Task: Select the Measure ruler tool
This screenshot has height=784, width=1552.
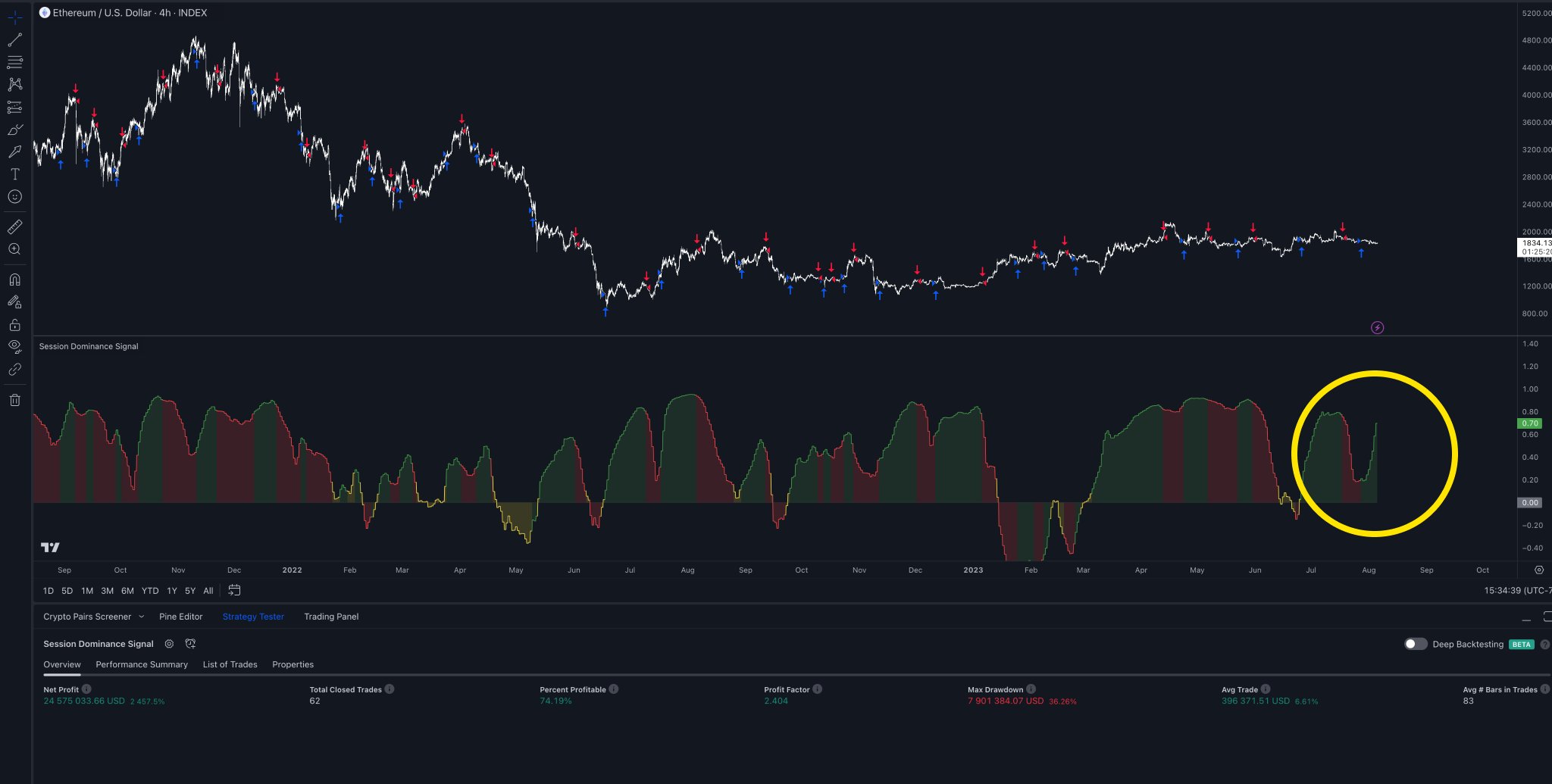Action: point(14,226)
